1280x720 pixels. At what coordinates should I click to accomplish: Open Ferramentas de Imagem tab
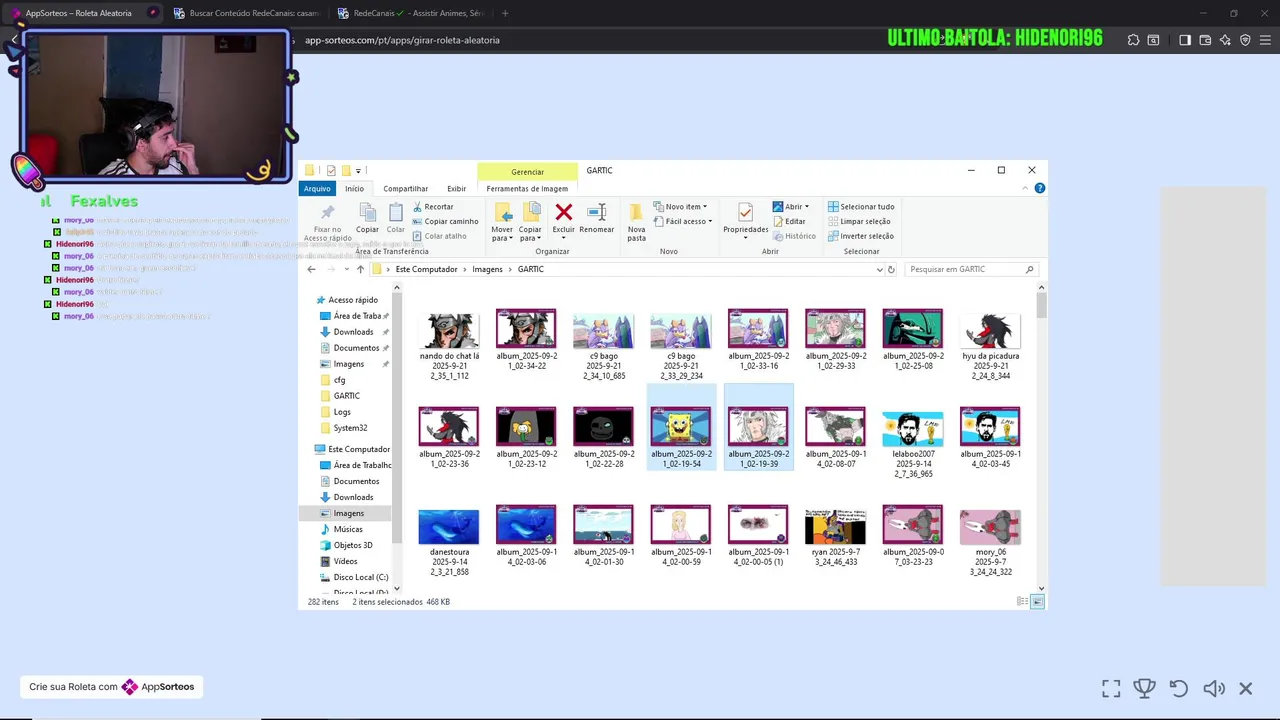click(527, 188)
